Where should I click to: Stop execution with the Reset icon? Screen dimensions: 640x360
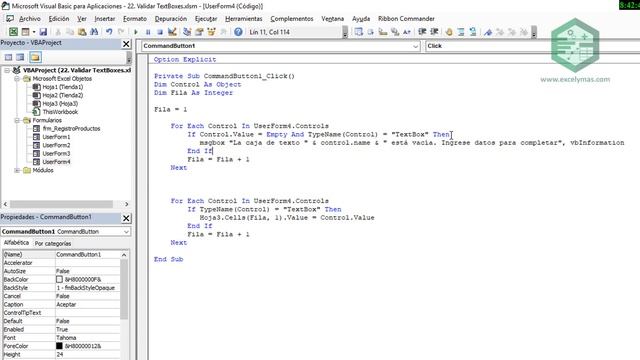[x=160, y=32]
